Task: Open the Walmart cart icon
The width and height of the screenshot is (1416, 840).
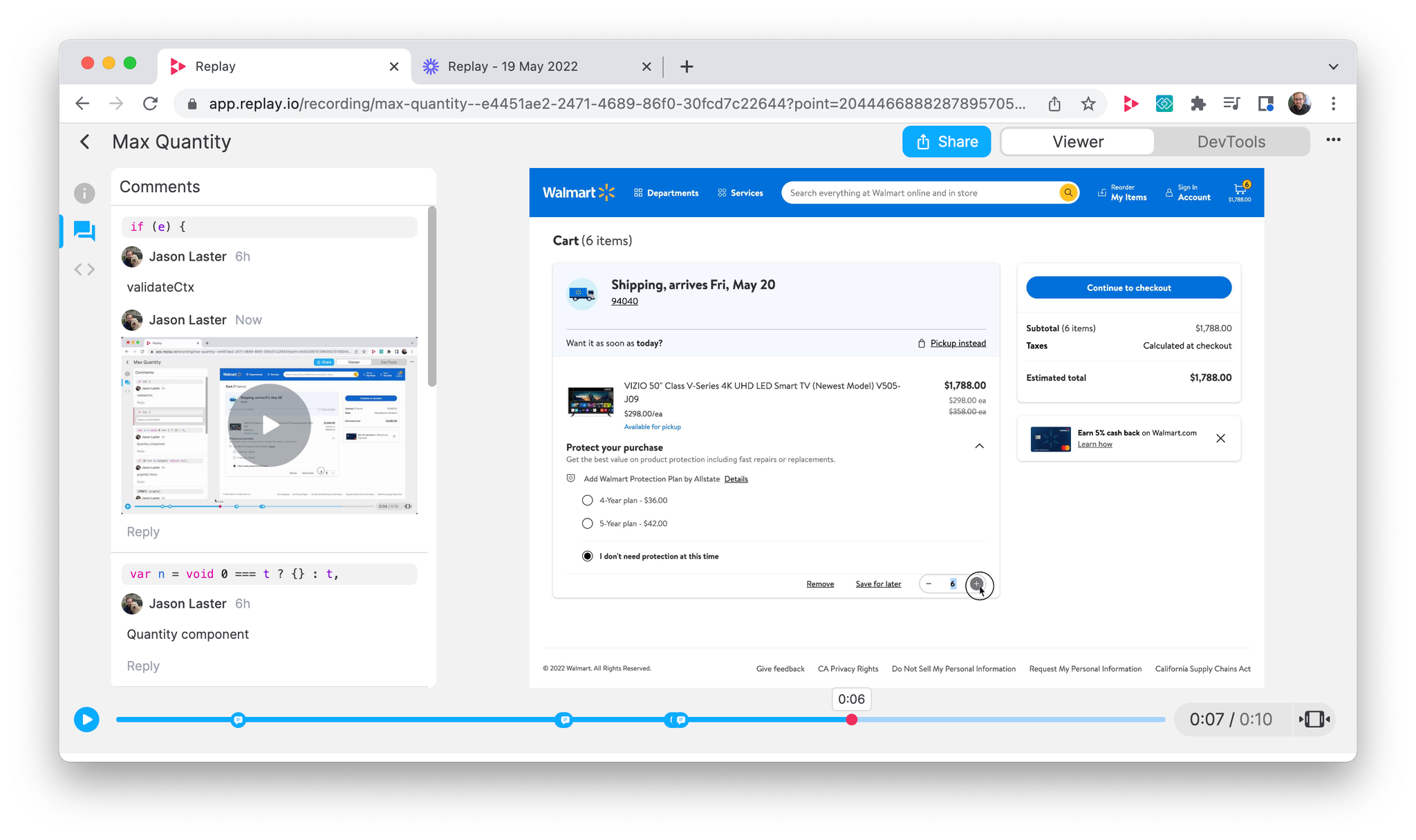Action: 1240,192
